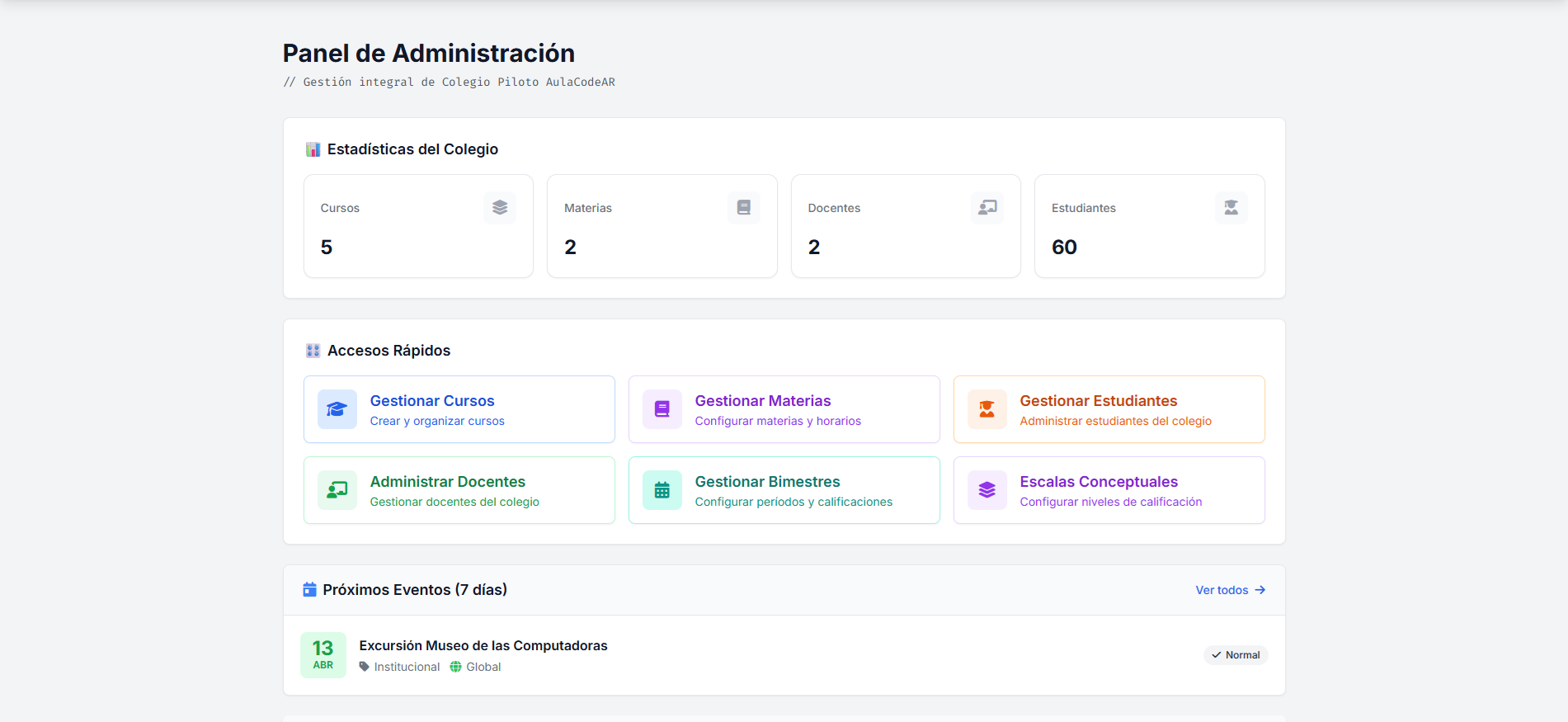Click the Materias book icon

[x=744, y=208]
